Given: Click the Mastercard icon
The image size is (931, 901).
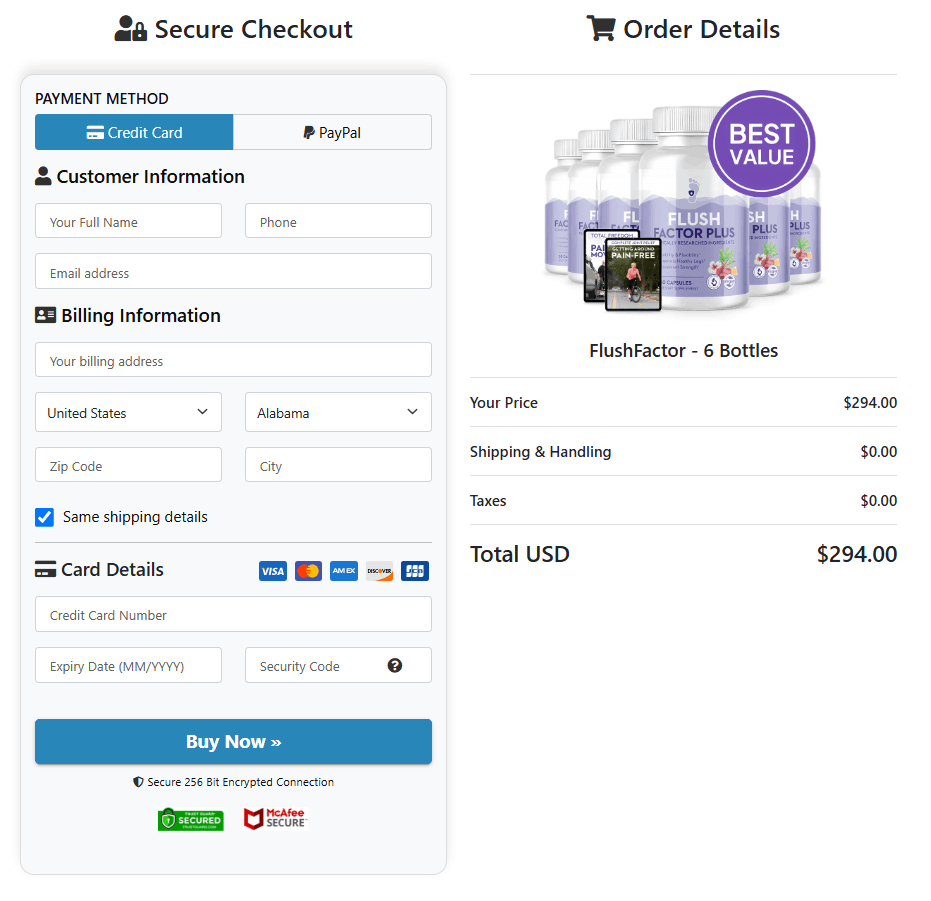Looking at the screenshot, I should 308,570.
